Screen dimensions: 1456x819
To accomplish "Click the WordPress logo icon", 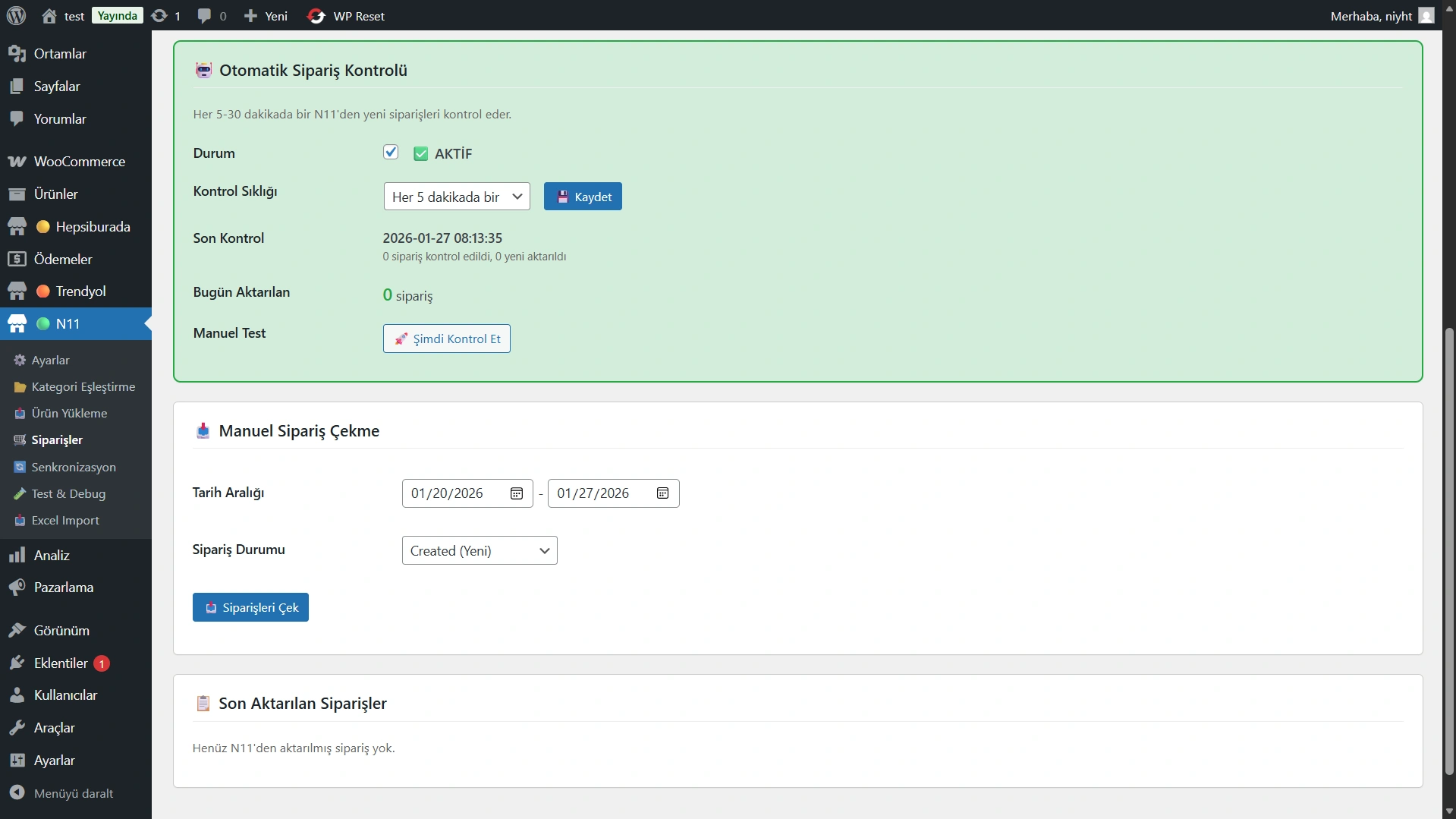I will point(16,15).
